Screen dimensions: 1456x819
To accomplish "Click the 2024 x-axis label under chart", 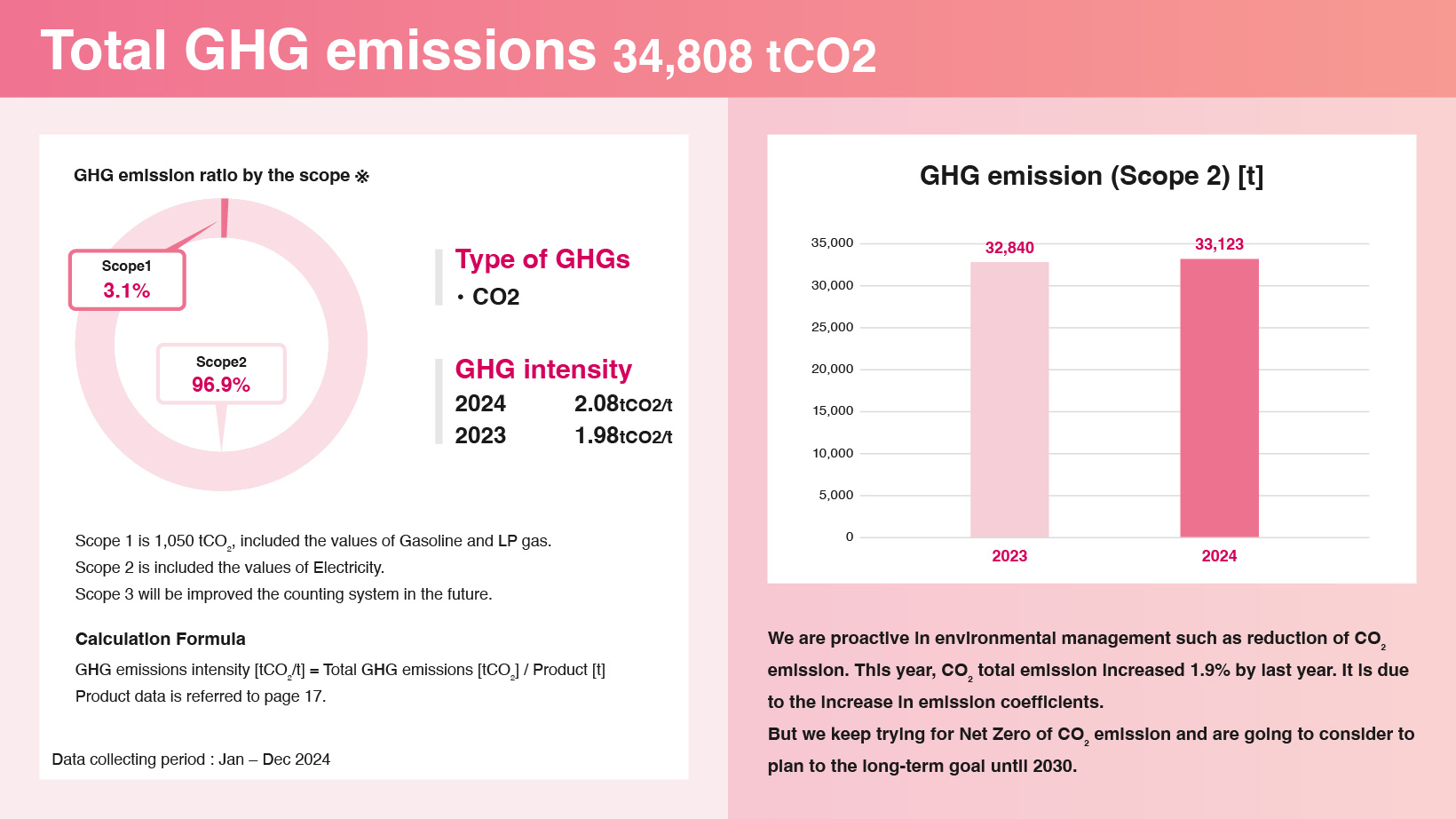I will [x=1219, y=556].
